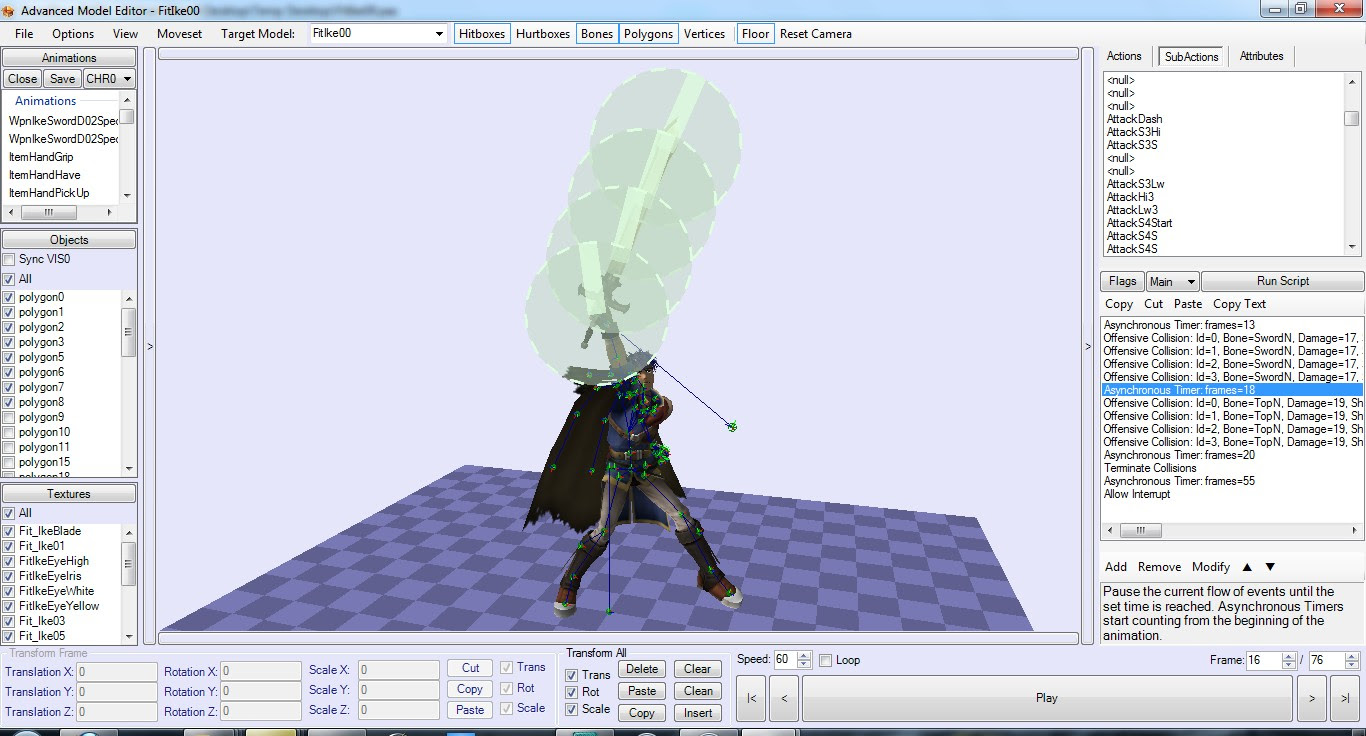
Task: Open the Main script dropdown
Action: coord(1172,282)
